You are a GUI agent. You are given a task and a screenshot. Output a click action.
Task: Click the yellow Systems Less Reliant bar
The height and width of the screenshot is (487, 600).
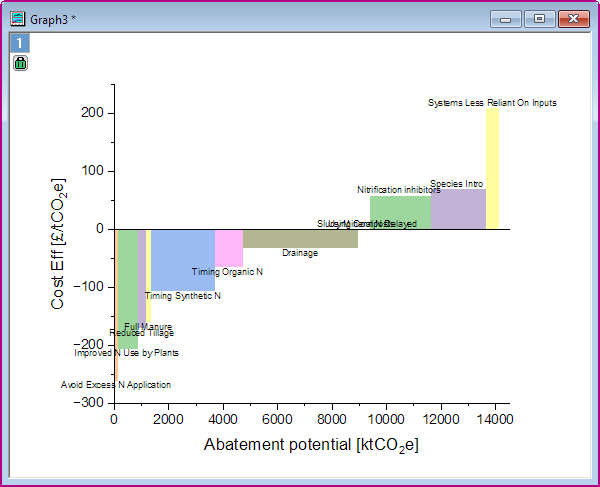pos(492,168)
